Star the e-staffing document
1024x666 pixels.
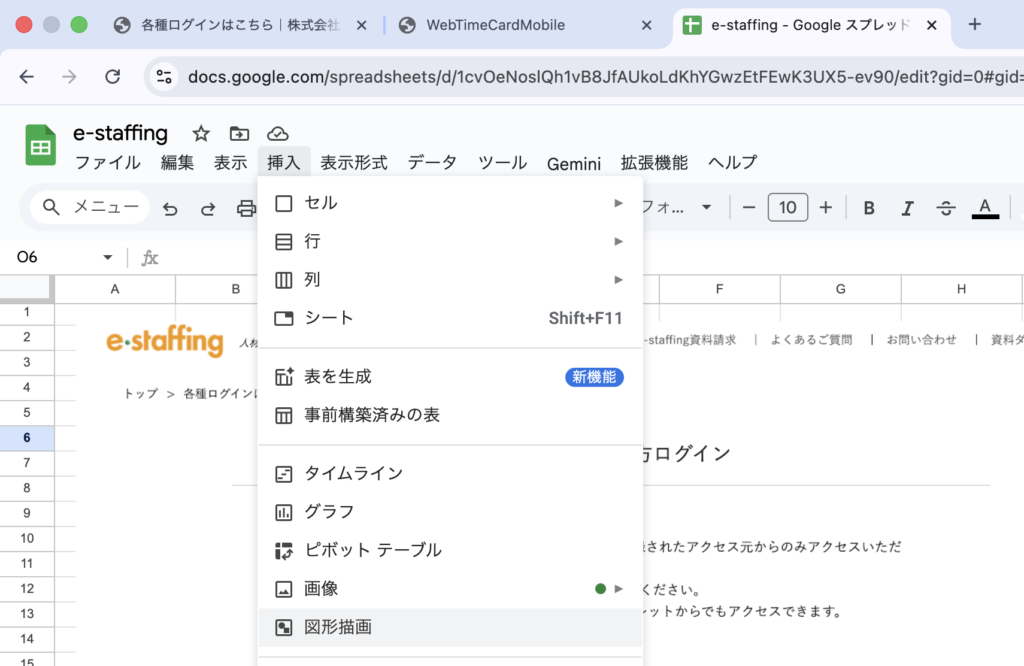pos(201,134)
